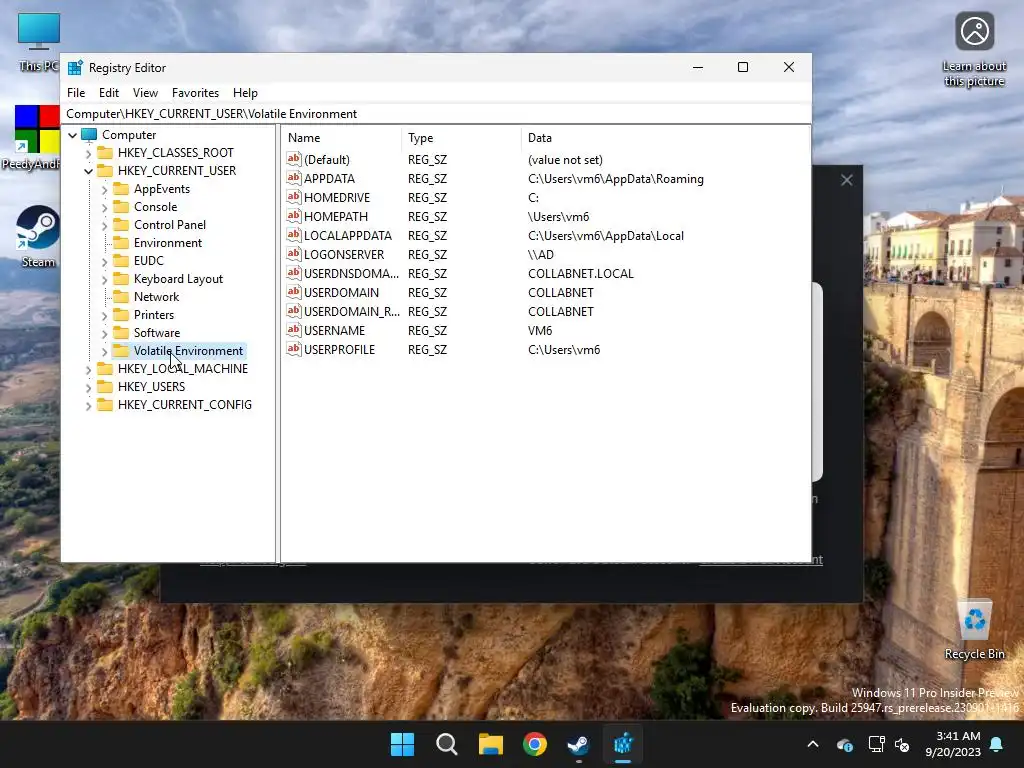The image size is (1024, 768).
Task: Select the USERPROFILE value icon
Action: coord(294,348)
